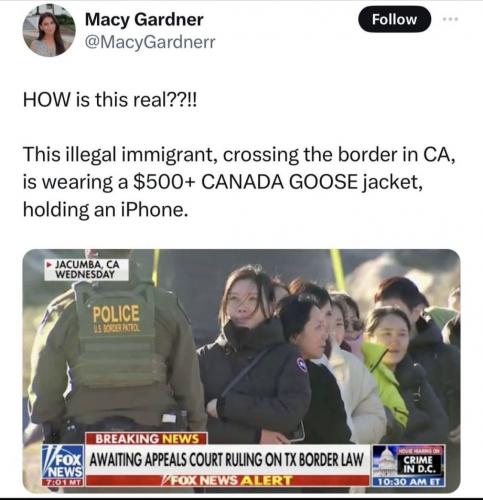Click the Breaking News banner

(x=147, y=439)
